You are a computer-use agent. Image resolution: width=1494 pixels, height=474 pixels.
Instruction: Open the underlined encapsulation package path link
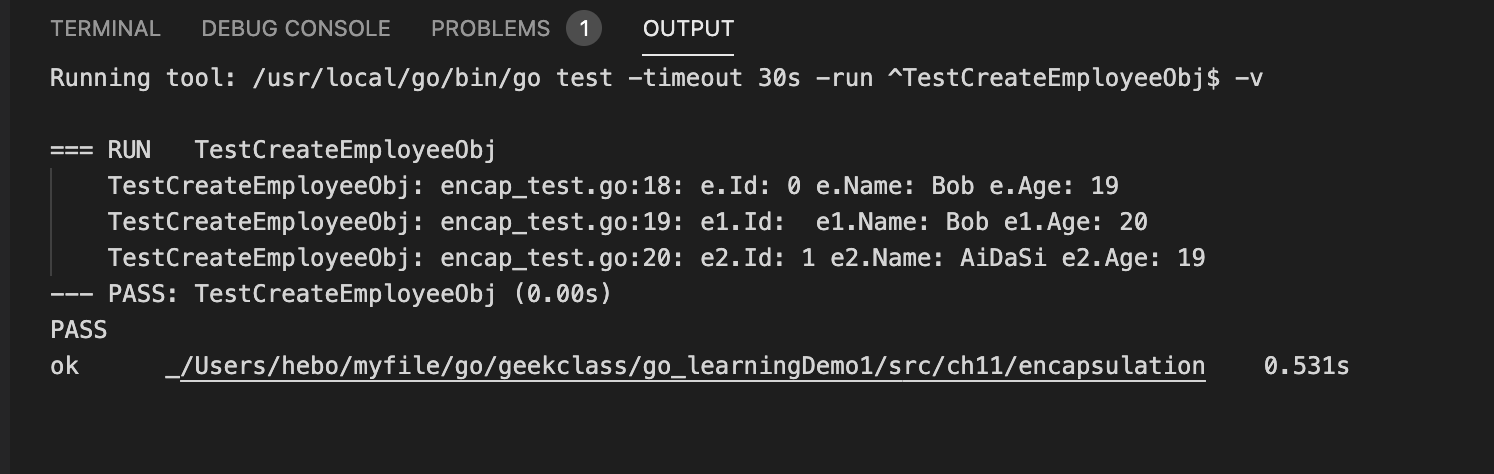686,367
